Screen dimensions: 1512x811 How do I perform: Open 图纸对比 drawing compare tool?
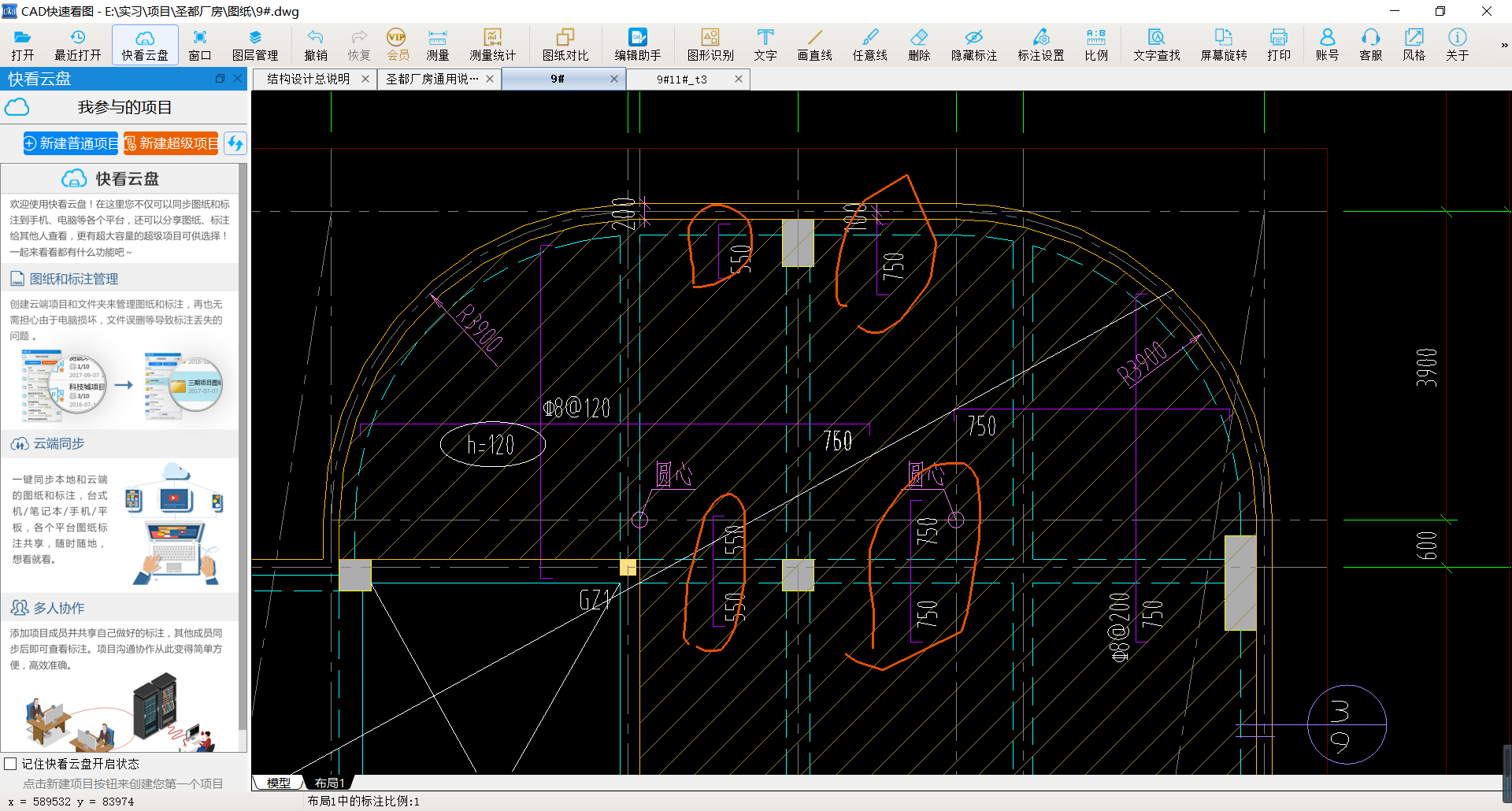click(565, 45)
